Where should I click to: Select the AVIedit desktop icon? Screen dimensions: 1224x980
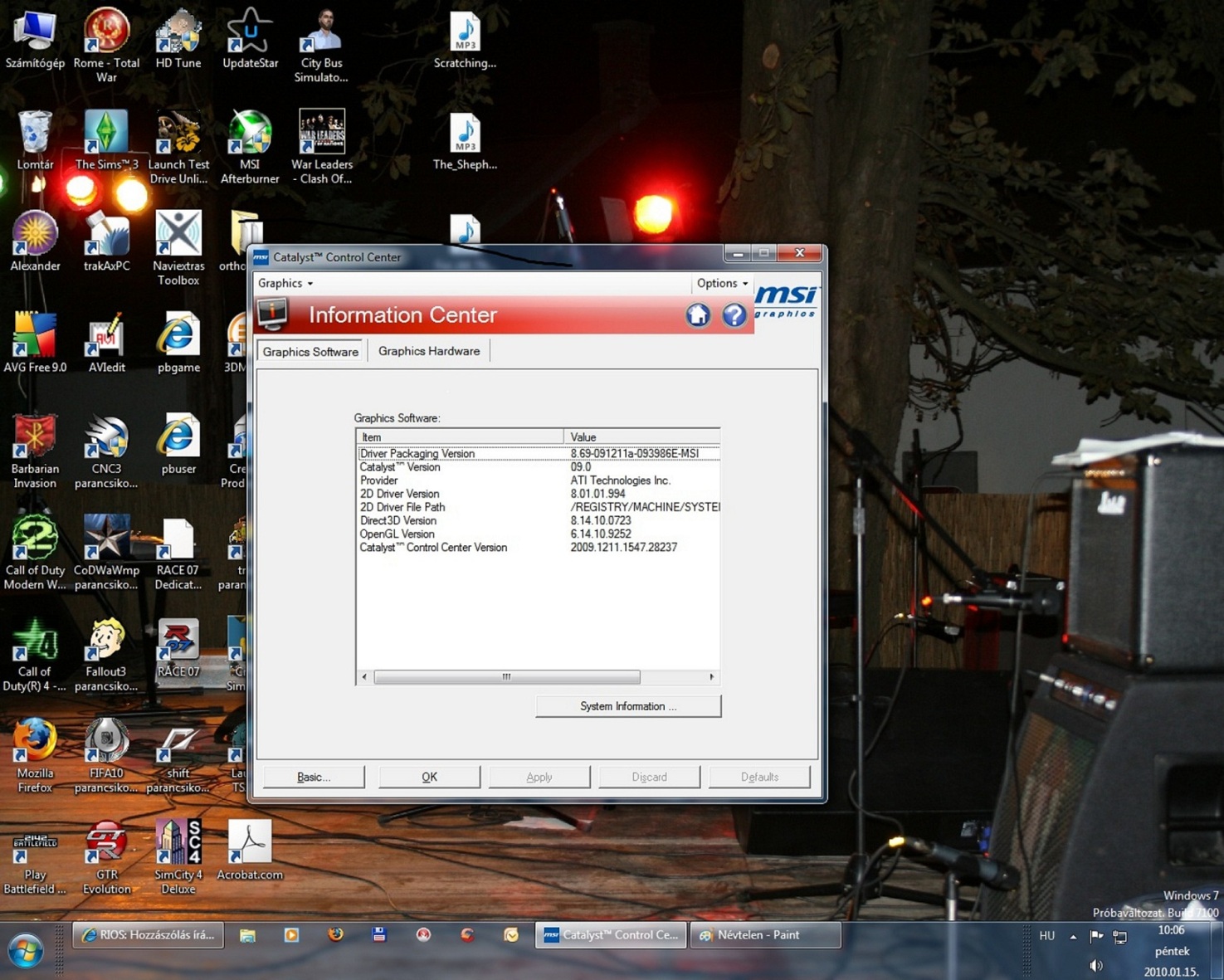[x=106, y=344]
